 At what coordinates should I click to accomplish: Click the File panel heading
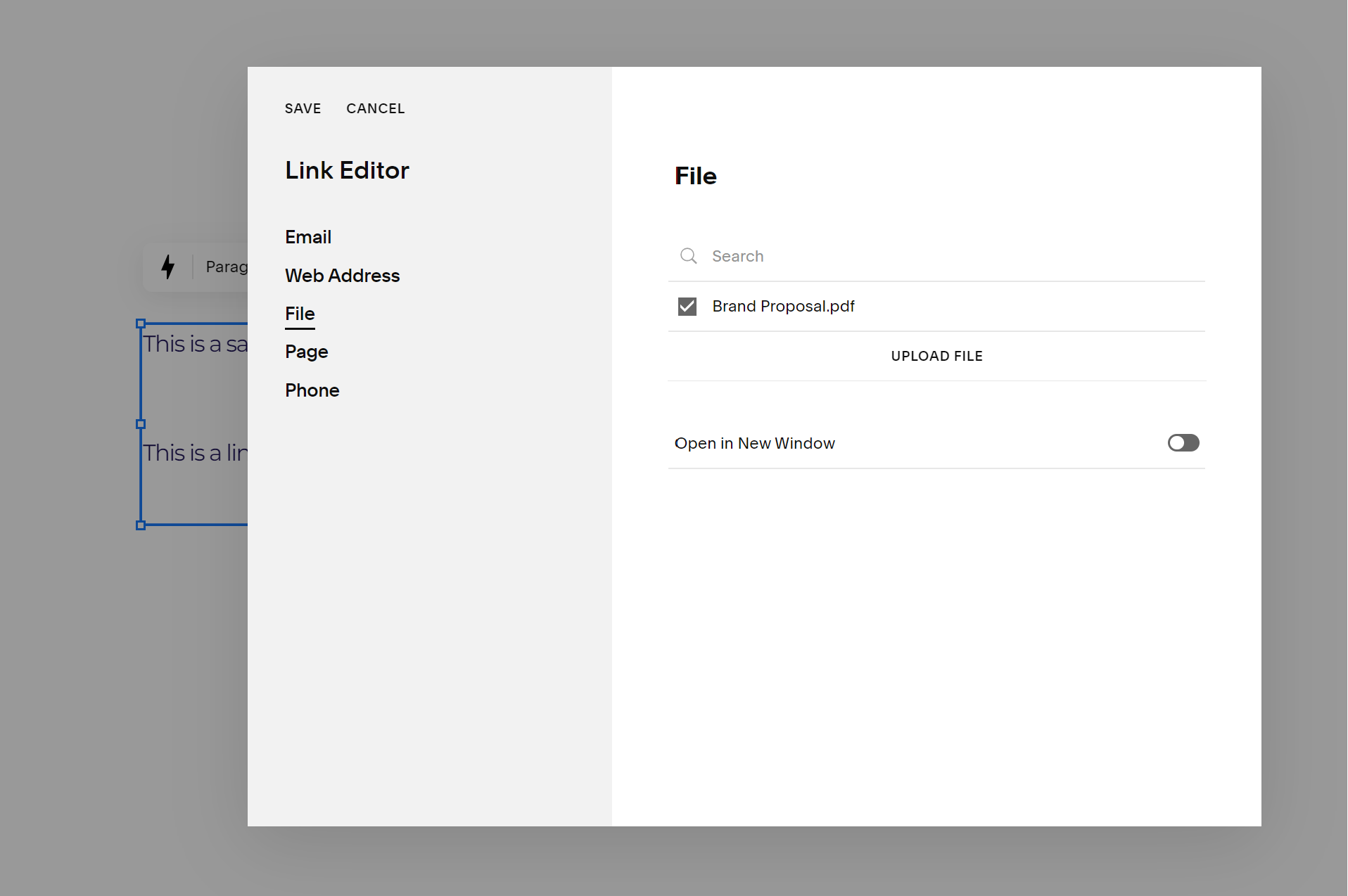click(x=696, y=176)
